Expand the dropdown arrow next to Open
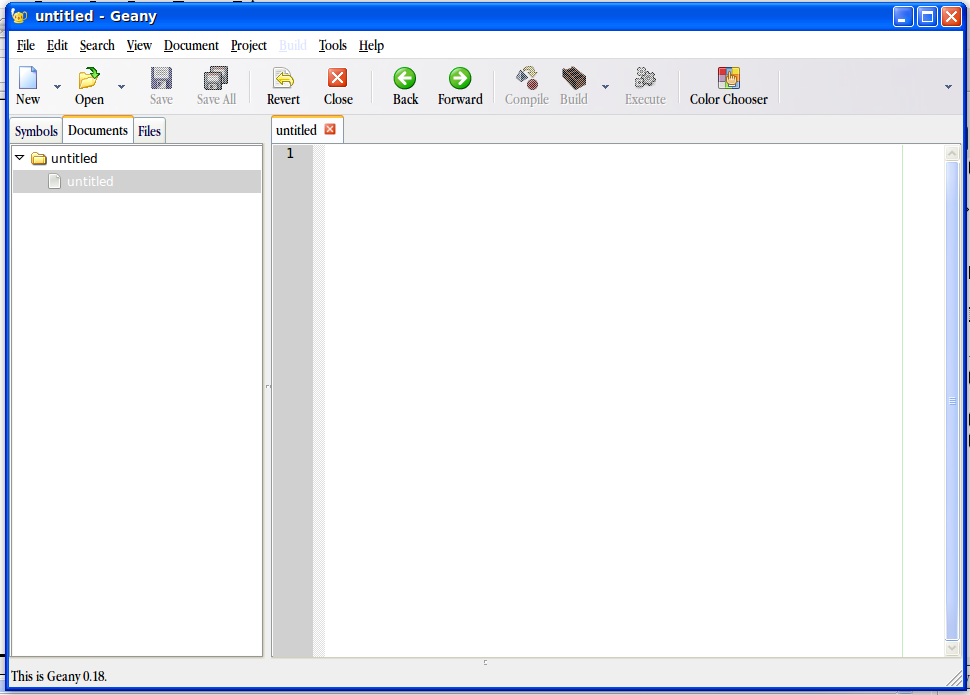Image resolution: width=970 pixels, height=695 pixels. [121, 87]
